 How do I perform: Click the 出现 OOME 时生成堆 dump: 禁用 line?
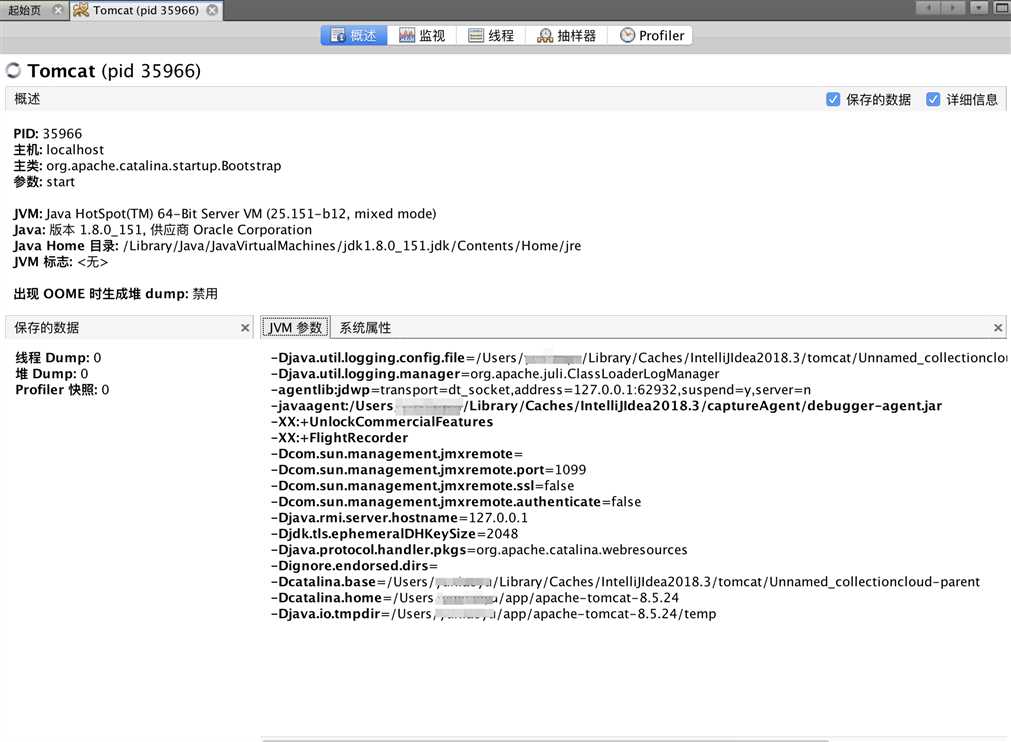pos(115,294)
